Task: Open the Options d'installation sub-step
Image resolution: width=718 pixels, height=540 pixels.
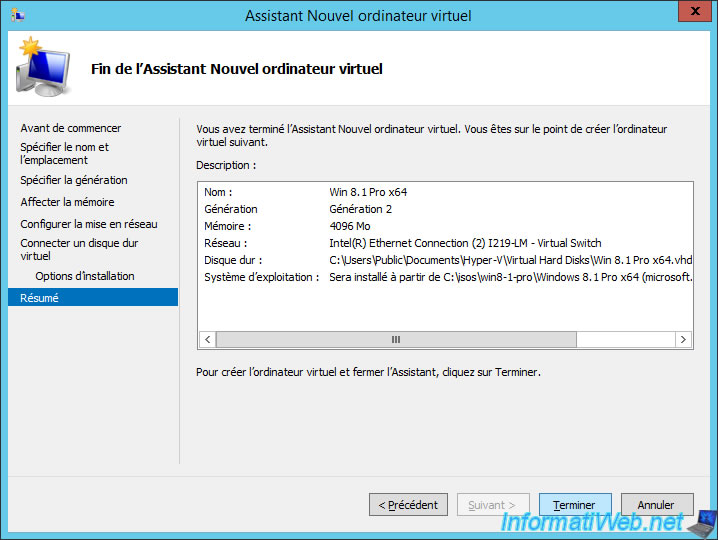Action: click(x=84, y=276)
